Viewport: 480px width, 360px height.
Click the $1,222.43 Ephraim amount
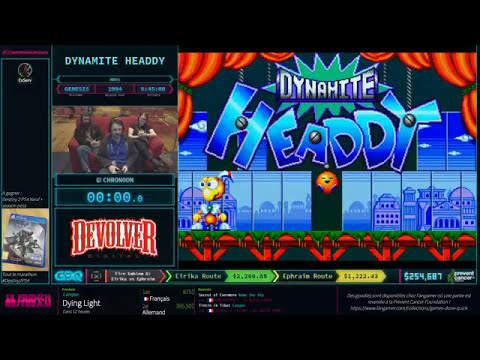click(x=361, y=276)
